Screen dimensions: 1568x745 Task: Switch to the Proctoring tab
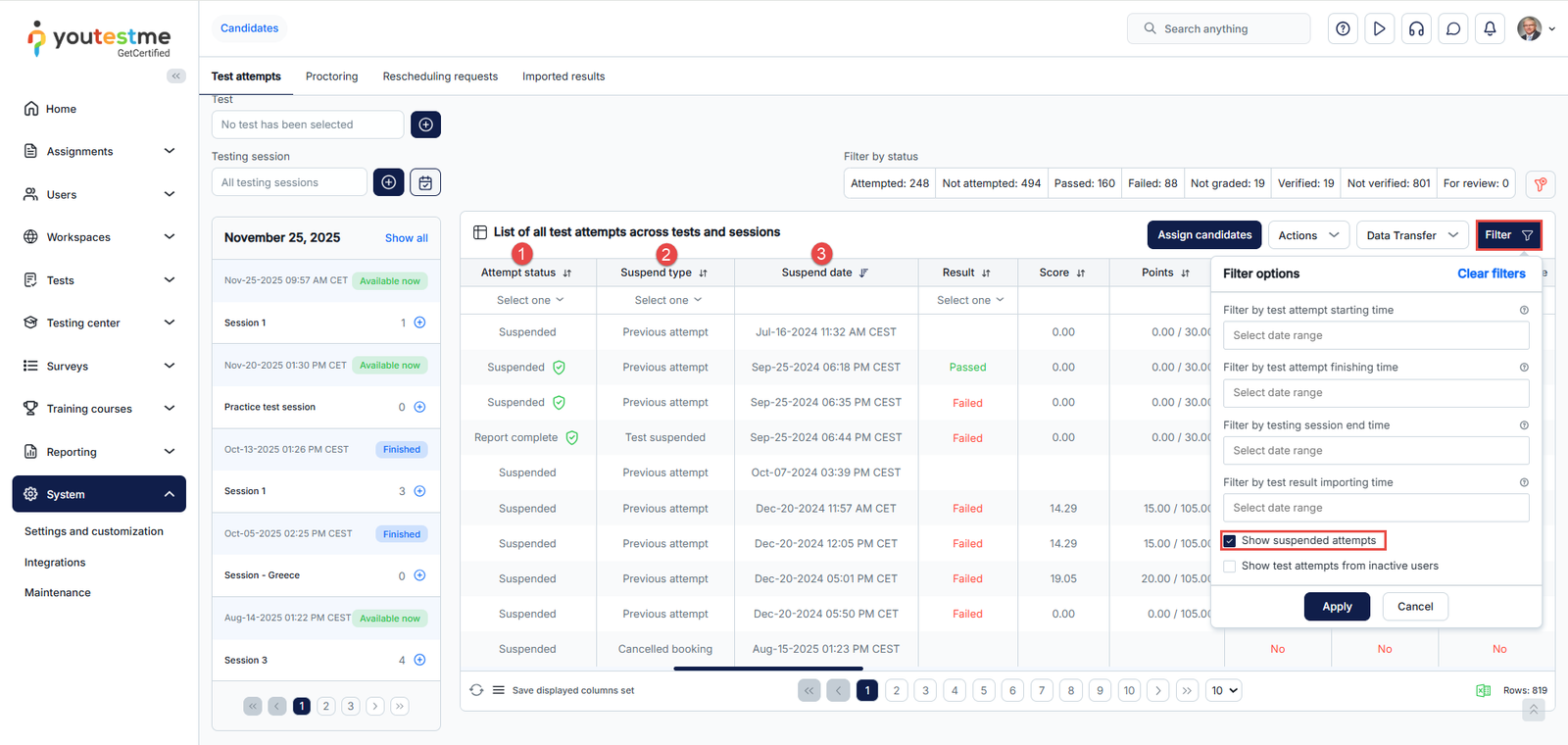(x=331, y=76)
